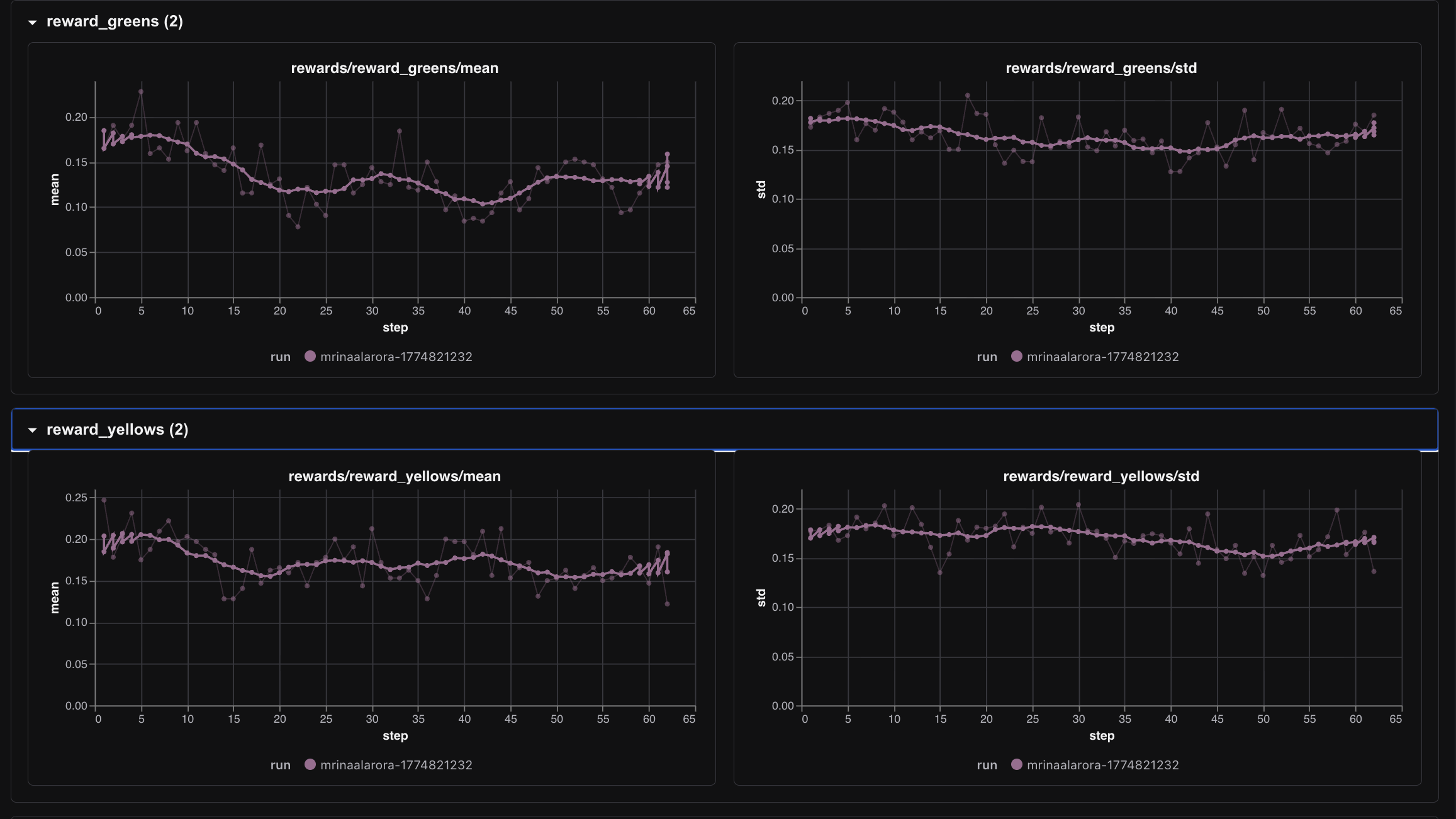Click the step axis label of reward_greens/mean chart

[x=395, y=327]
